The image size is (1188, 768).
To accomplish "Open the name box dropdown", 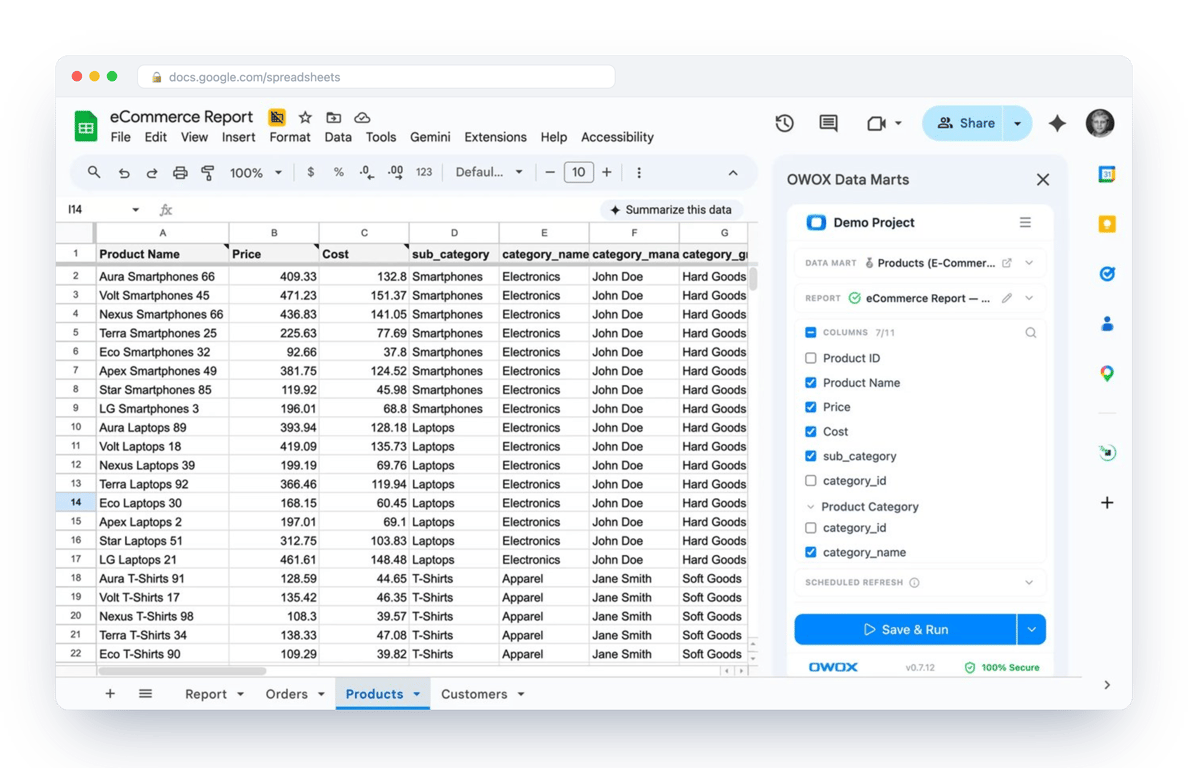I will (136, 210).
